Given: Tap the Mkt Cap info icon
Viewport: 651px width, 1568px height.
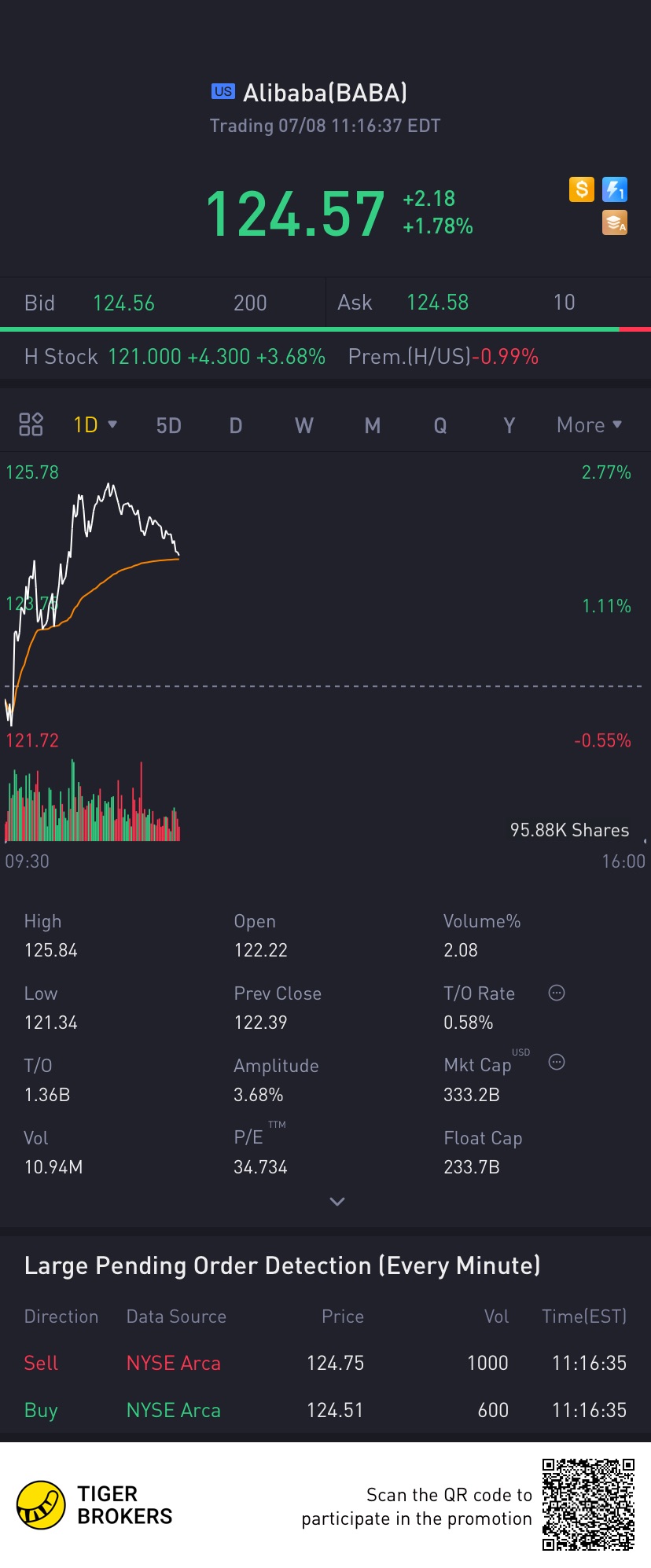Looking at the screenshot, I should click(557, 1063).
